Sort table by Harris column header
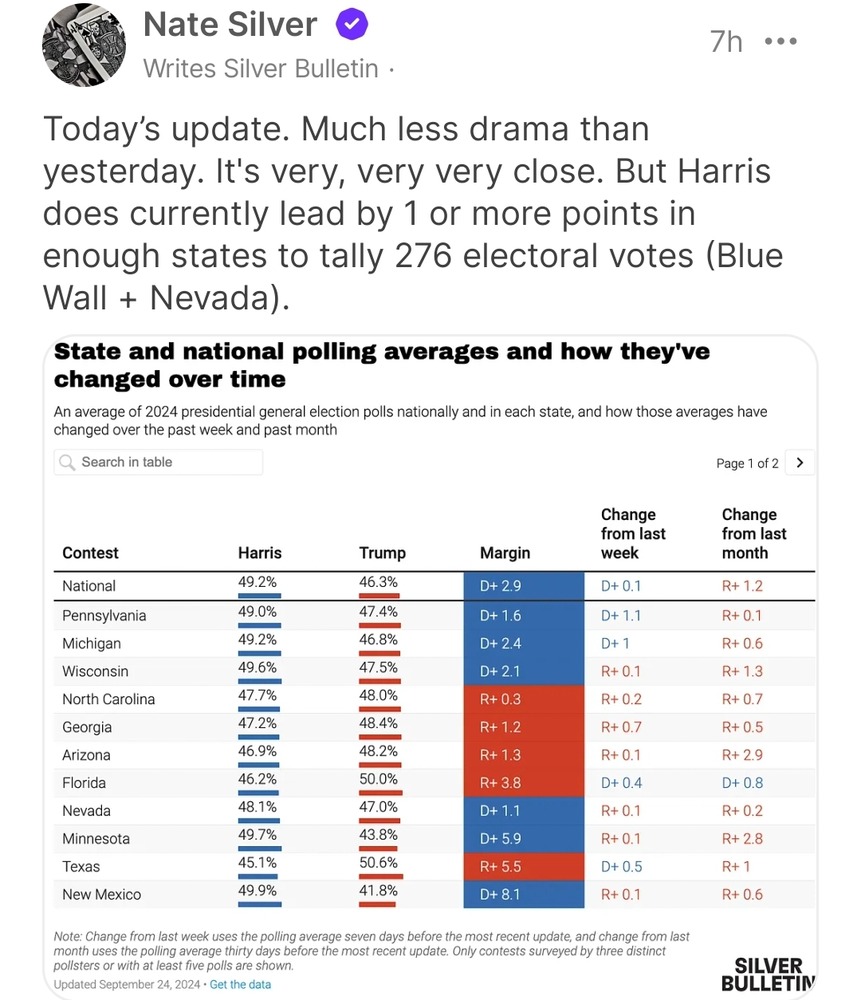This screenshot has height=1000, width=861. pyautogui.click(x=260, y=553)
